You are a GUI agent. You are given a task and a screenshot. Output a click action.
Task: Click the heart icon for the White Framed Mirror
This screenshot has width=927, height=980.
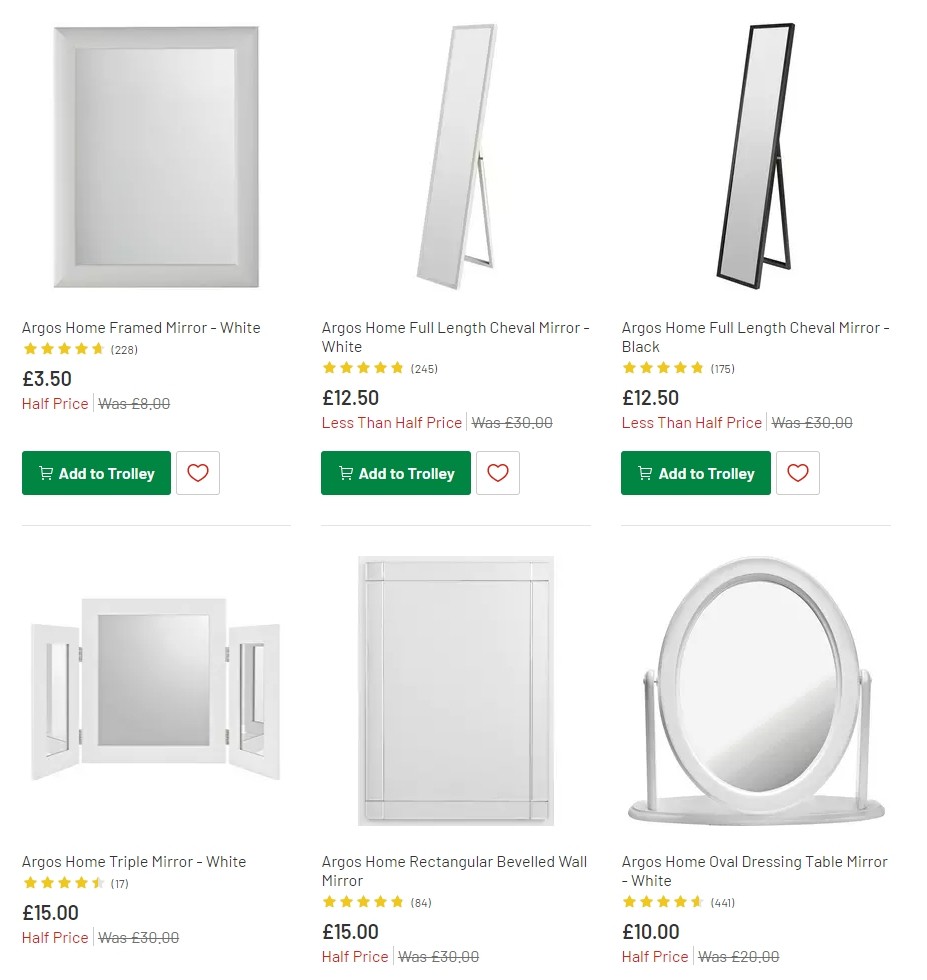point(198,472)
